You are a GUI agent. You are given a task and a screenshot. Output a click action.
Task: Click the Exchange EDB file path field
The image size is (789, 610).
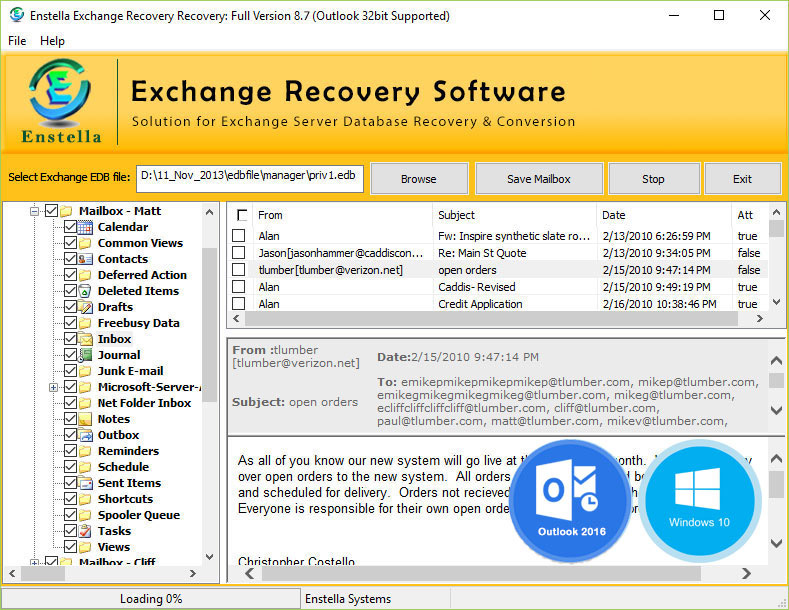click(249, 178)
